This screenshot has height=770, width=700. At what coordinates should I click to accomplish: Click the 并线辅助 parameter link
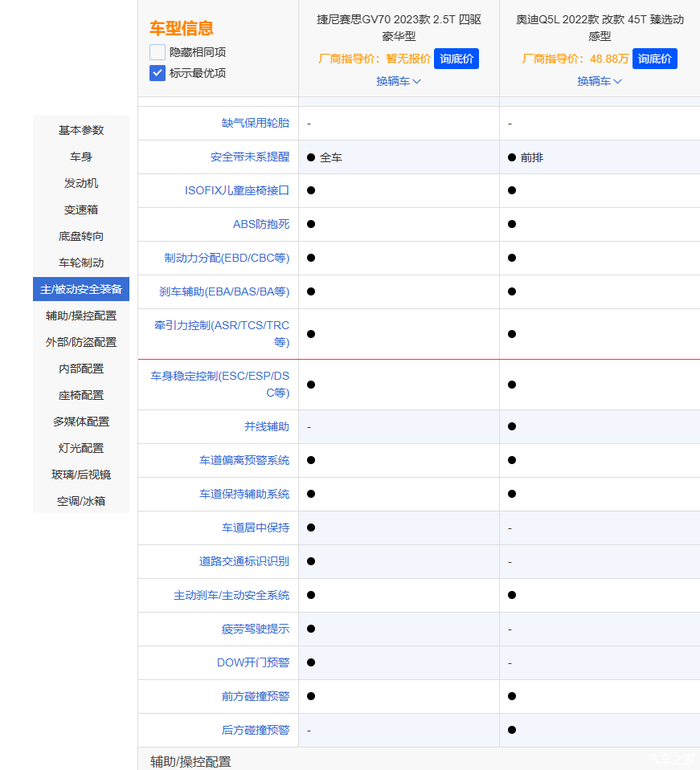[267, 426]
